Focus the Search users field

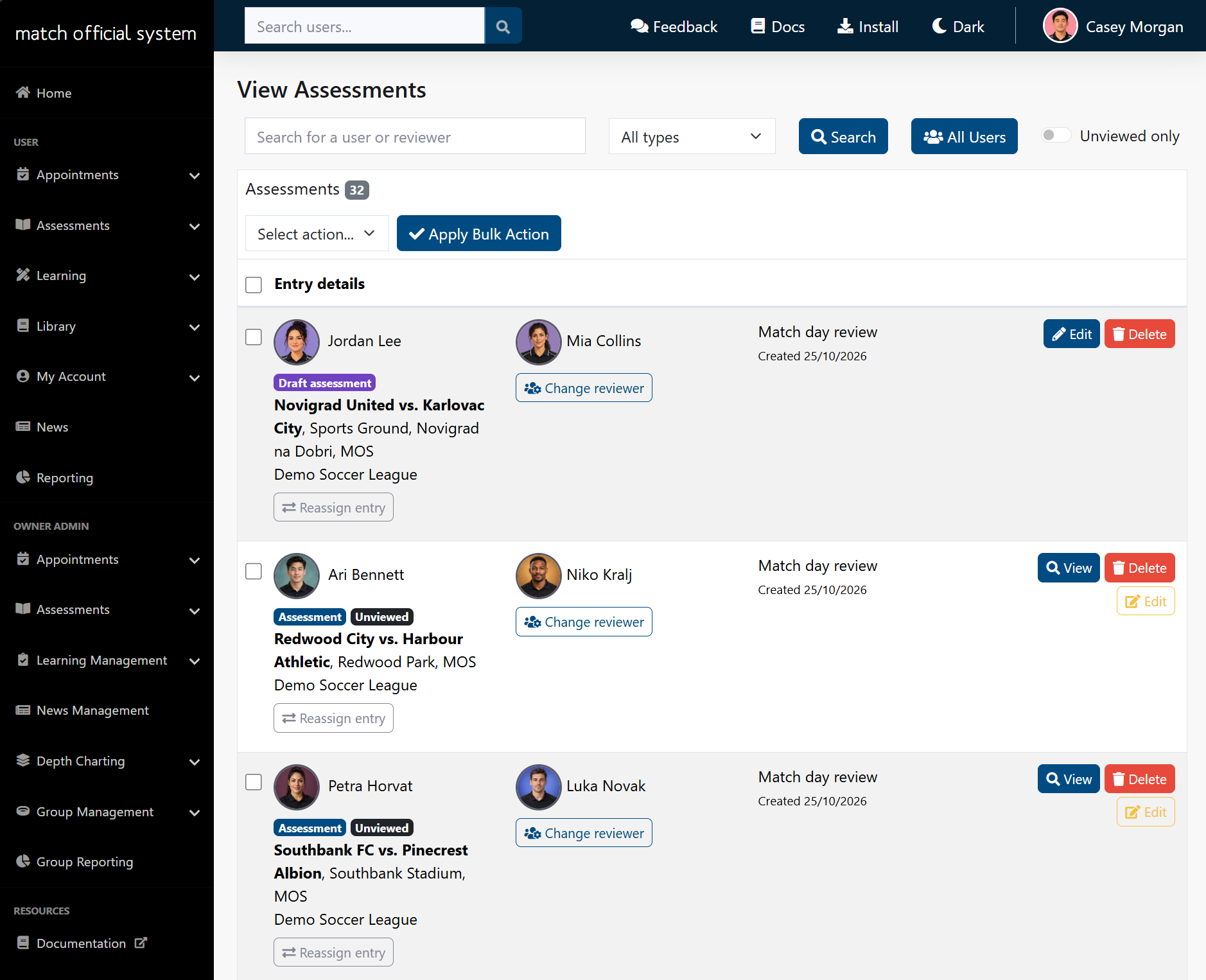pos(364,26)
